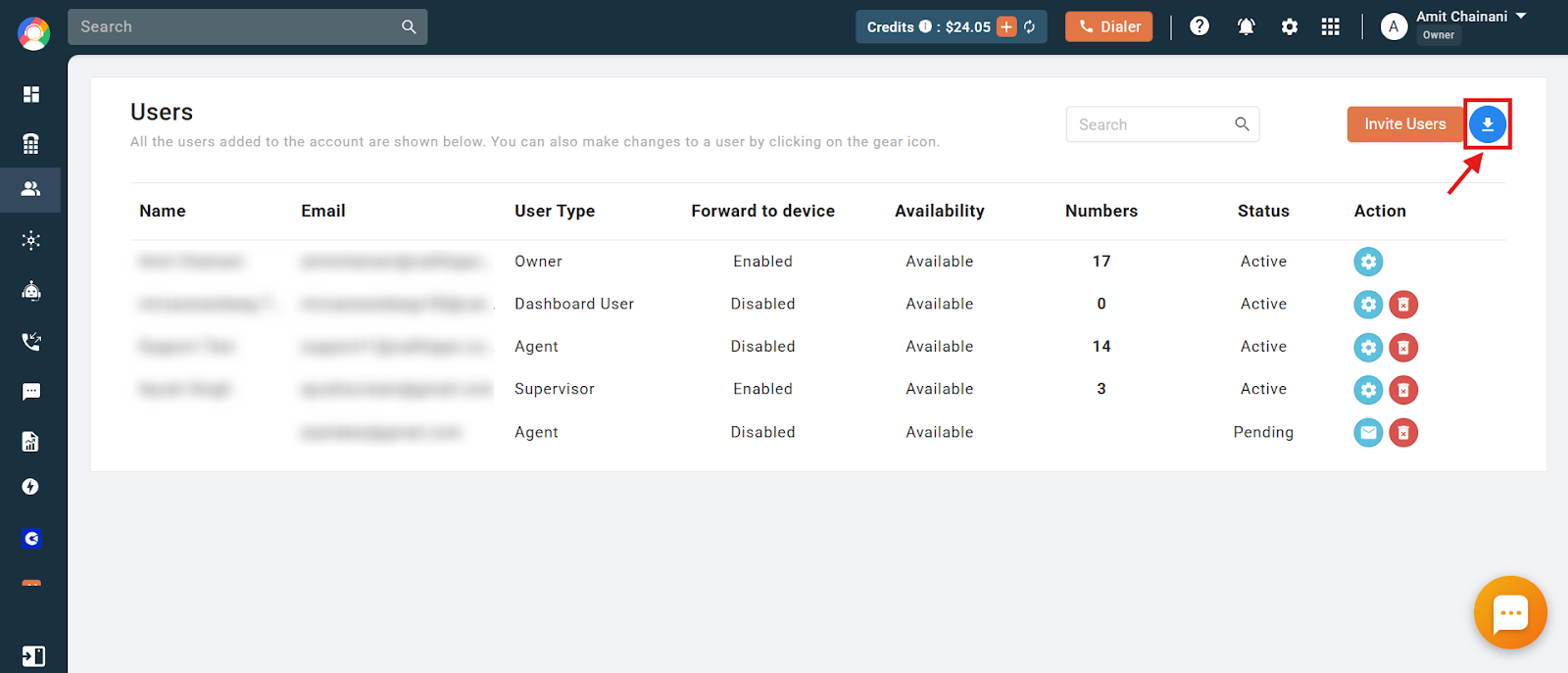Click the Email column header
The width and height of the screenshot is (1568, 673).
pyautogui.click(x=323, y=211)
